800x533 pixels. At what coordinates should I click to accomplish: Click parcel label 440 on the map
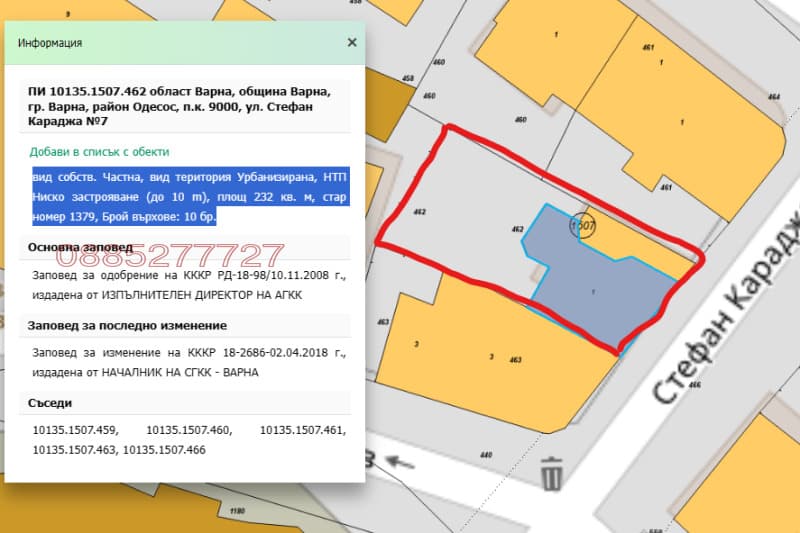coord(486,455)
